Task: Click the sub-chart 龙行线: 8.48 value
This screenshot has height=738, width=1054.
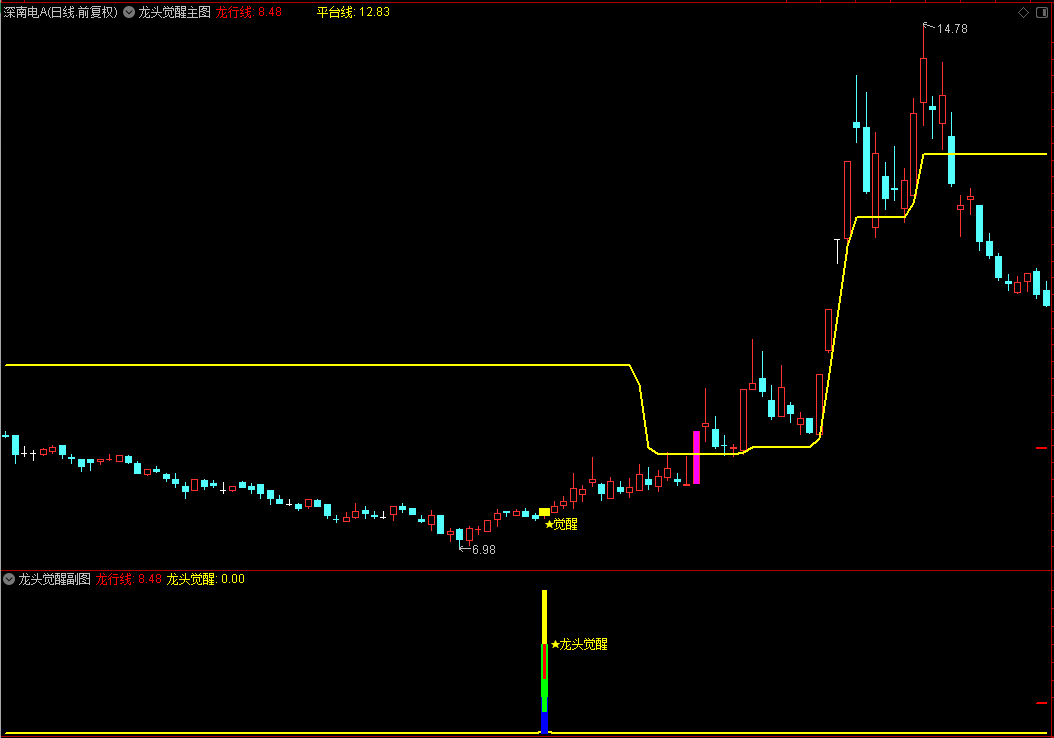Action: click(128, 579)
